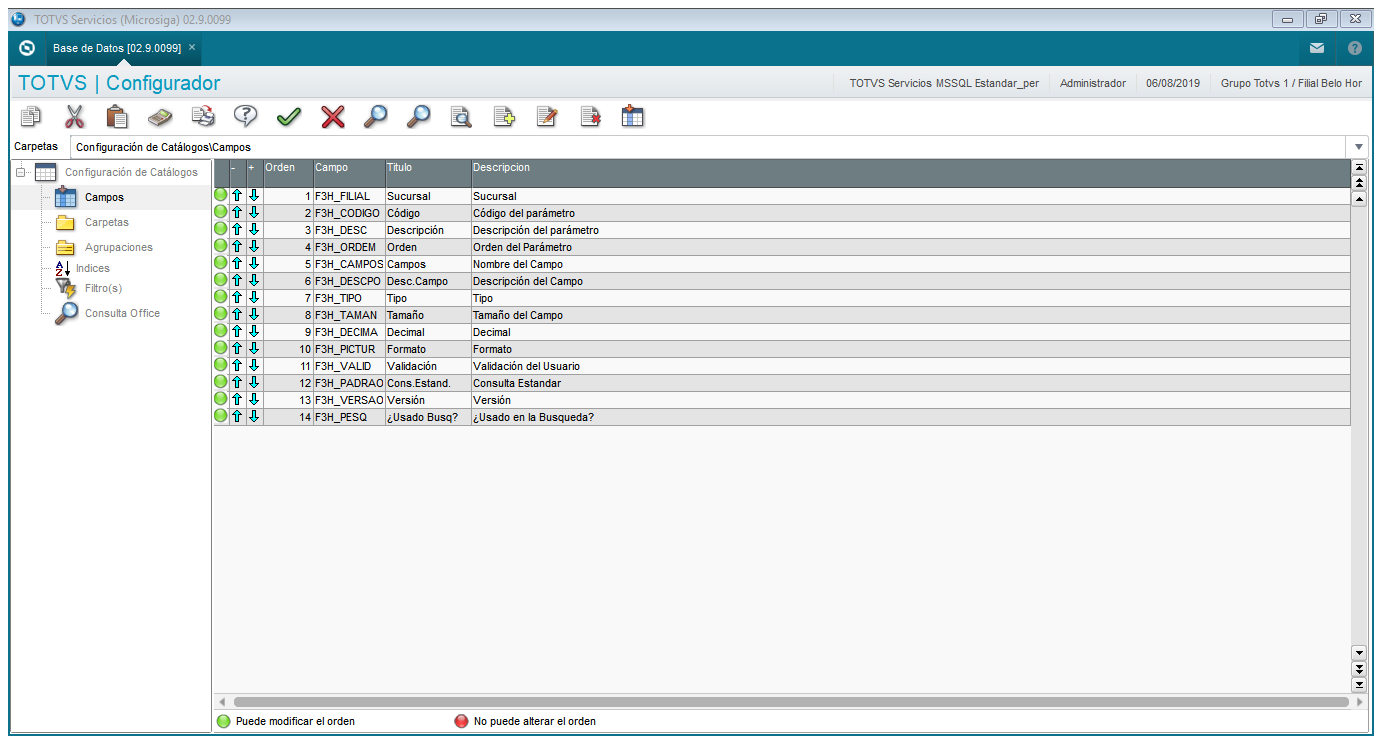Click the Cut scissors icon
The image size is (1382, 744).
(74, 117)
